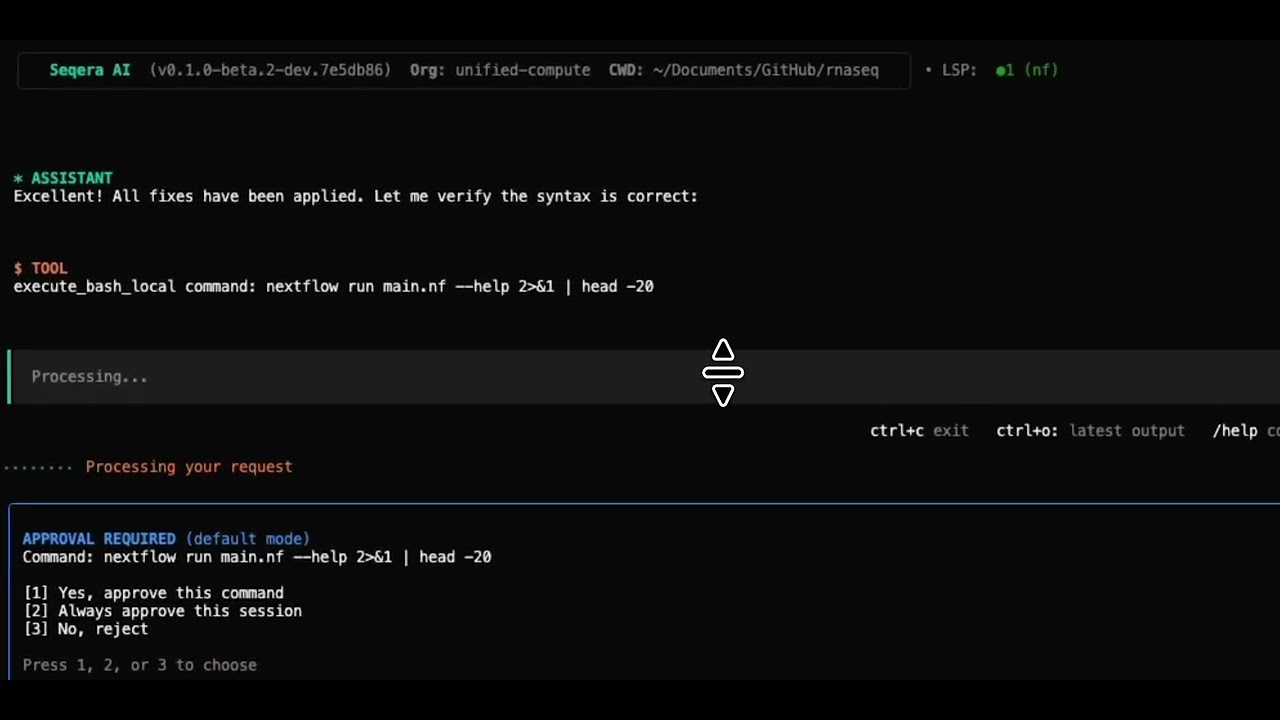Click the '(default mode)' label
The width and height of the screenshot is (1280, 720).
click(248, 539)
